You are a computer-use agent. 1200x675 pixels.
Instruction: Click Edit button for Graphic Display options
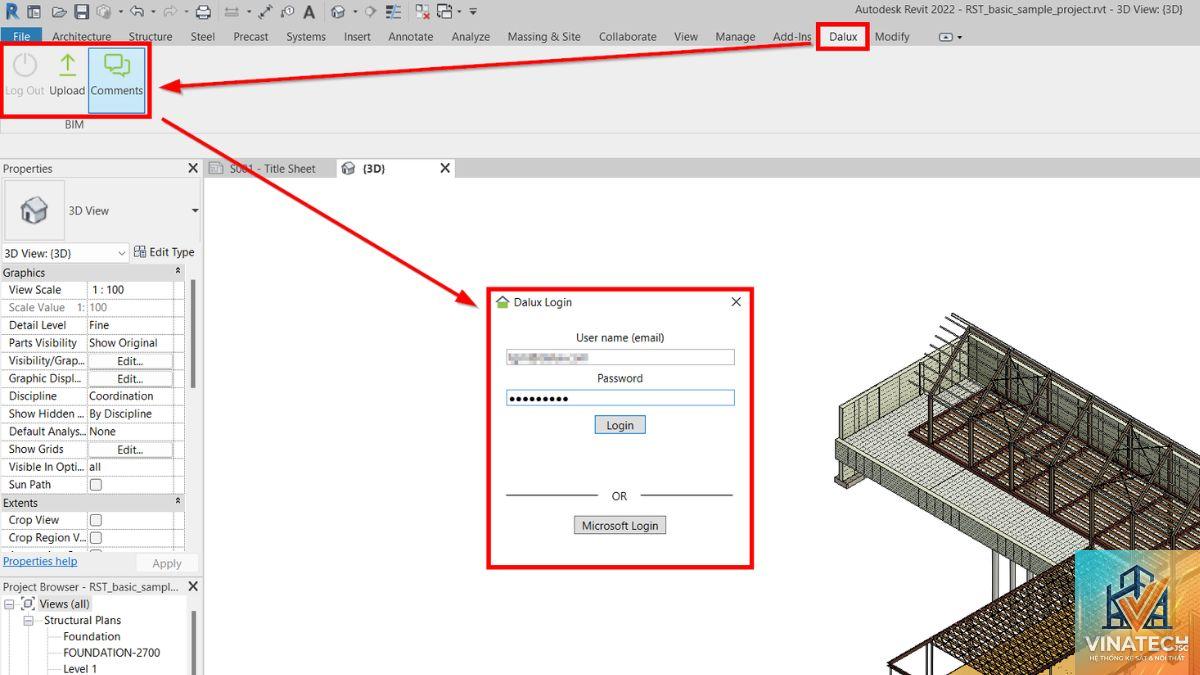(x=130, y=379)
